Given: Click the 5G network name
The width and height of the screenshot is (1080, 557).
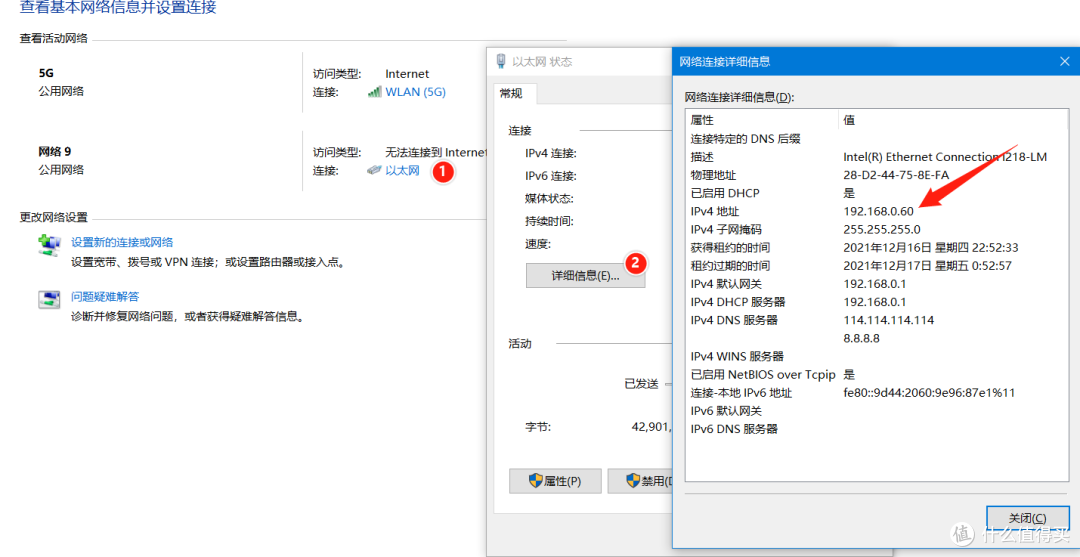Looking at the screenshot, I should click(x=48, y=72).
